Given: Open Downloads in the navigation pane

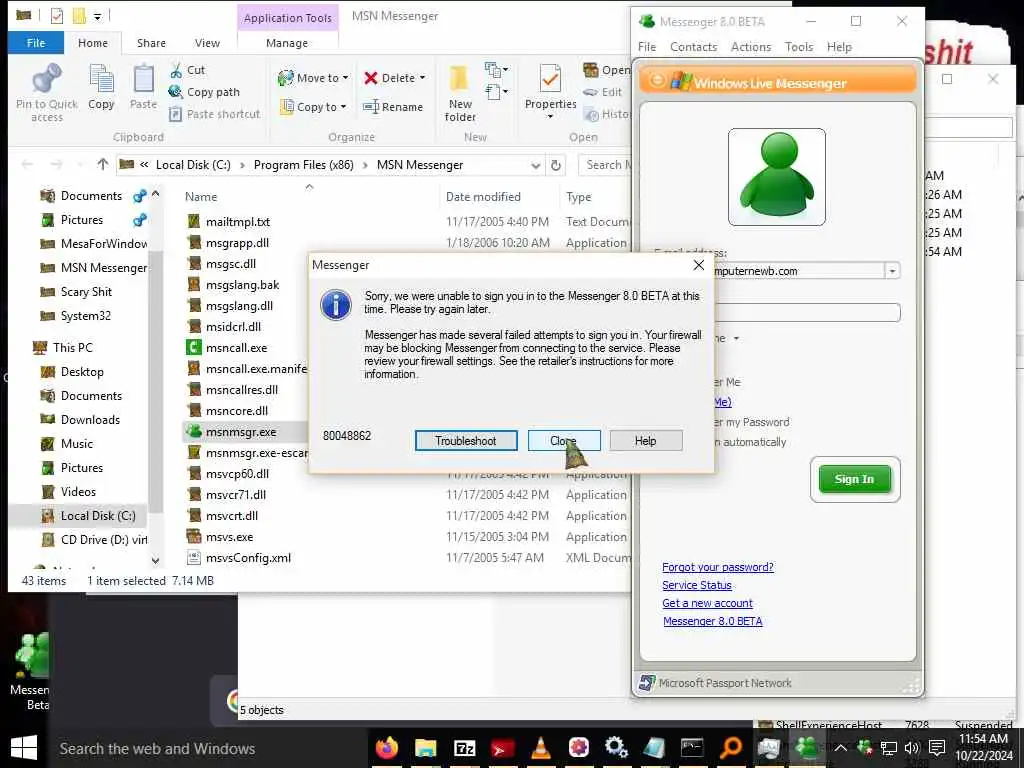Looking at the screenshot, I should pyautogui.click(x=89, y=420).
